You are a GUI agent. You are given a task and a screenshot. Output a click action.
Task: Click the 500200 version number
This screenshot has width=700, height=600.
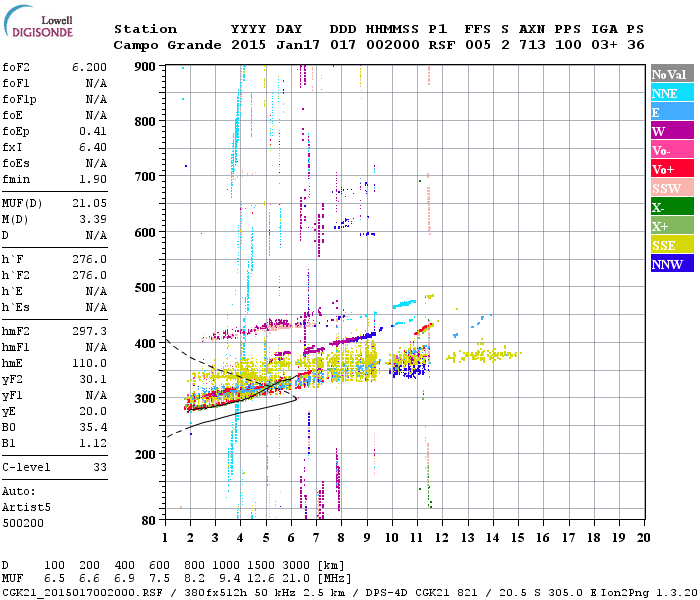23,523
